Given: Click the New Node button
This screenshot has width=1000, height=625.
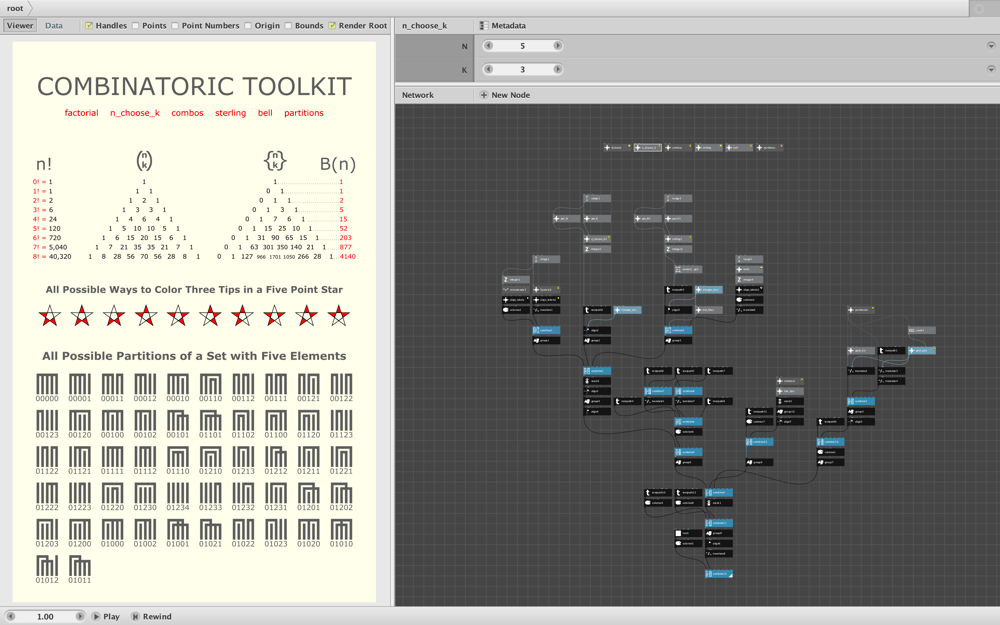Looking at the screenshot, I should tap(505, 95).
